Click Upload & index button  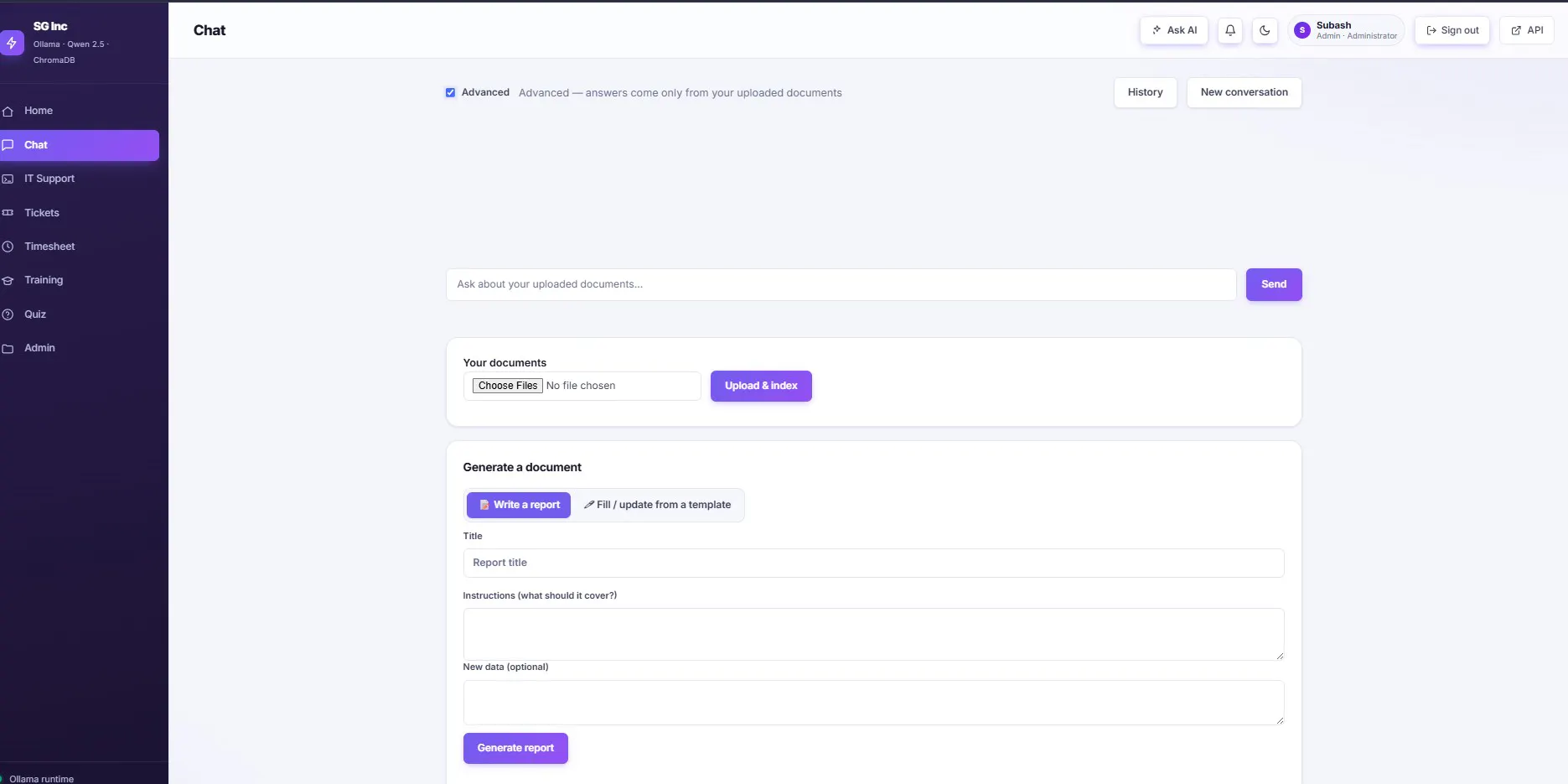(761, 386)
